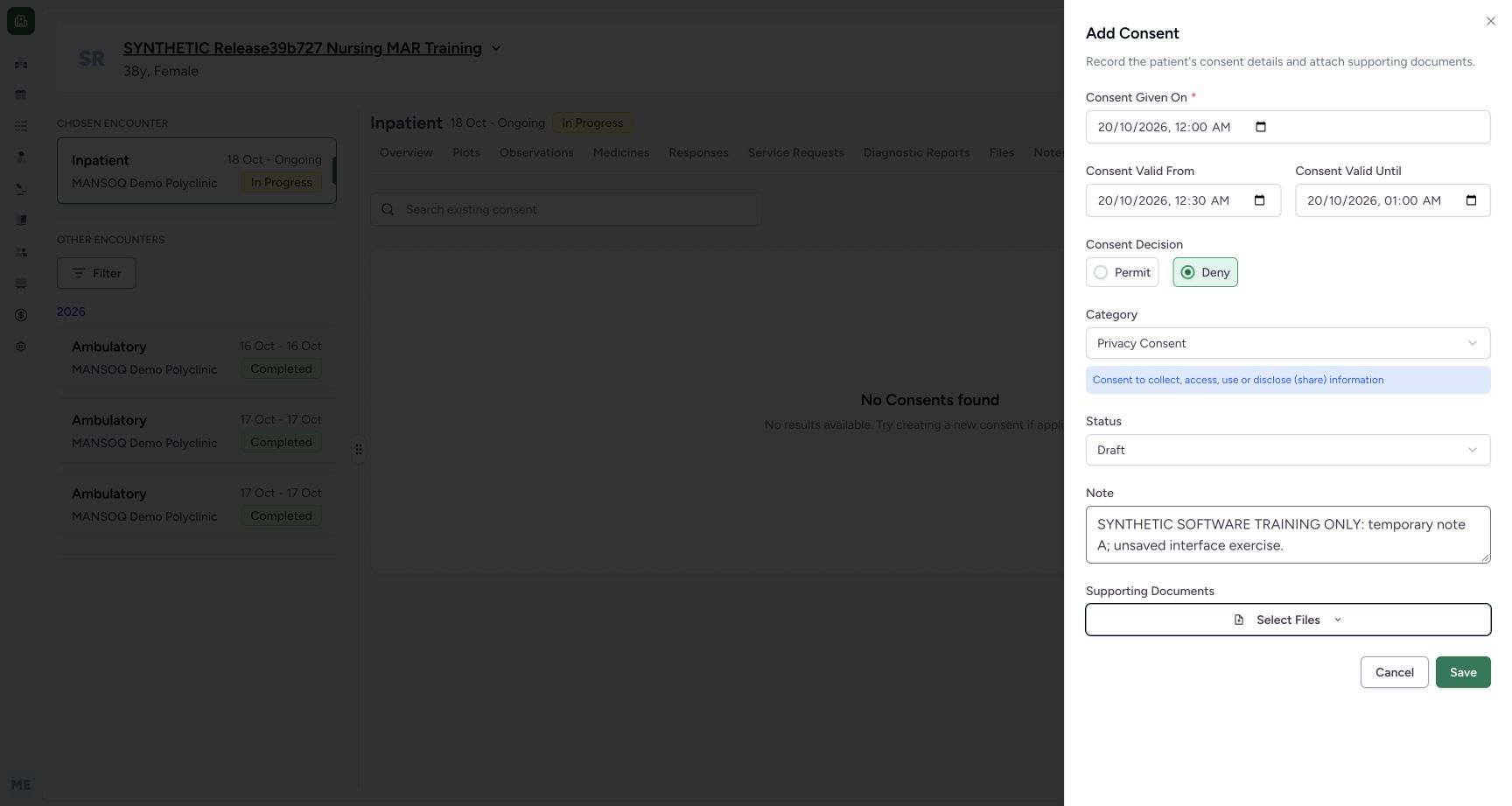Select the Deny consent decision

(x=1205, y=272)
